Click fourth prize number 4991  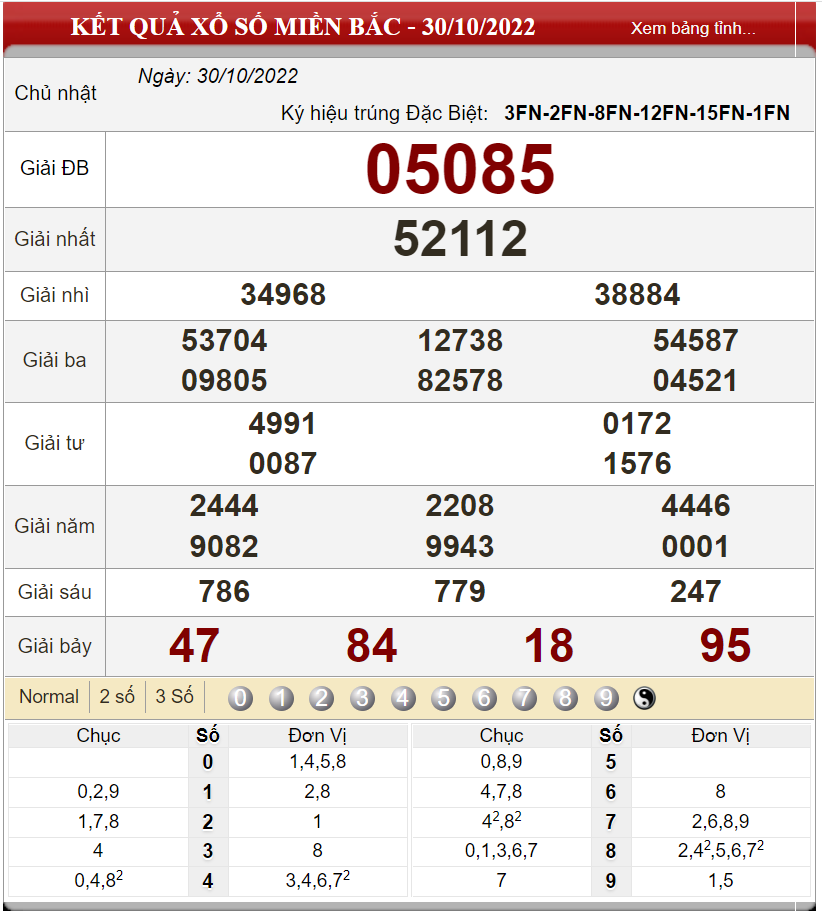[282, 424]
